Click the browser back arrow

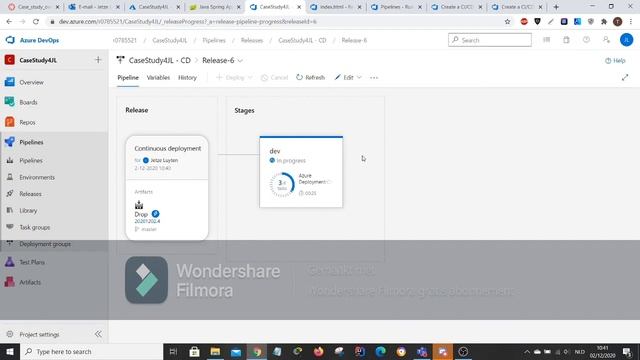tap(9, 22)
